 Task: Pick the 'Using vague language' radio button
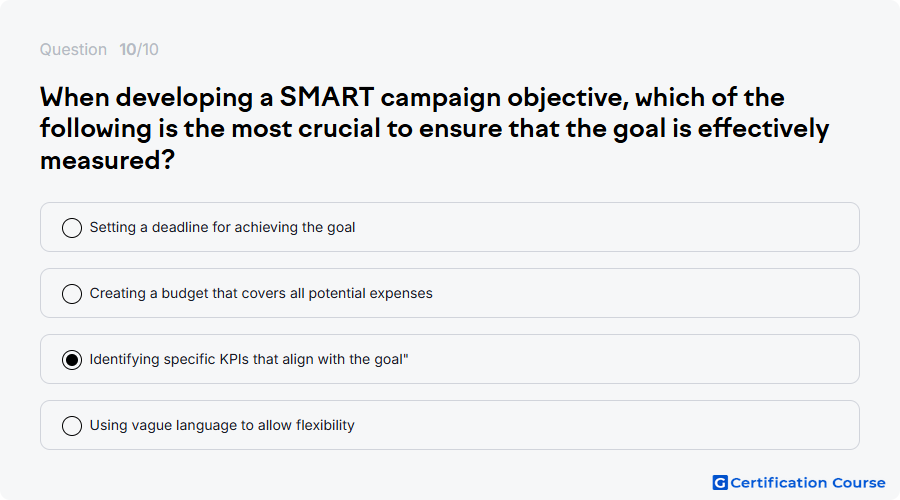coord(72,425)
